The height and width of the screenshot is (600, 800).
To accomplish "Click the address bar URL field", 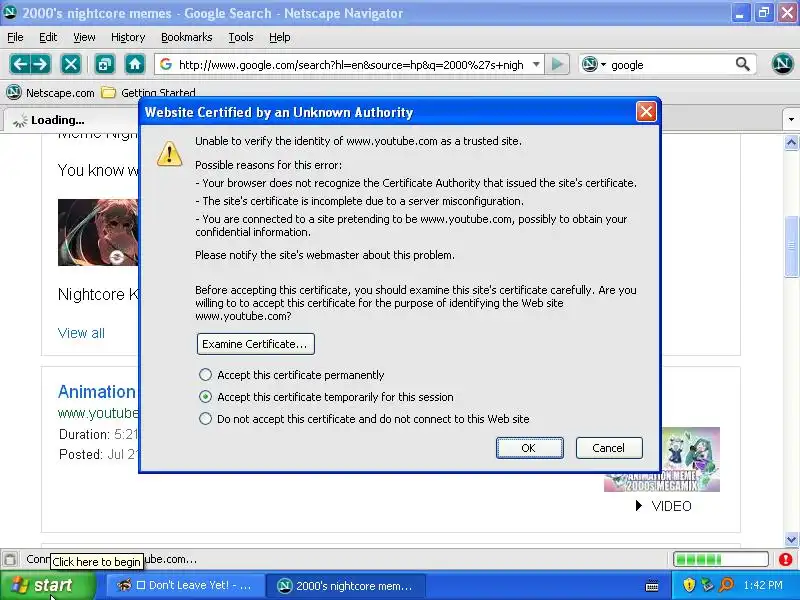I will click(351, 65).
